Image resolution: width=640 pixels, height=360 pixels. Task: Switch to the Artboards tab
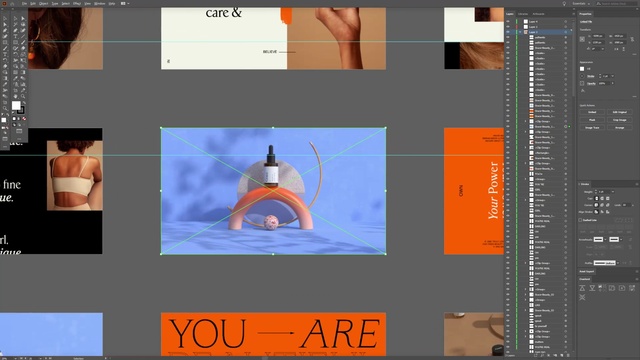[538, 14]
